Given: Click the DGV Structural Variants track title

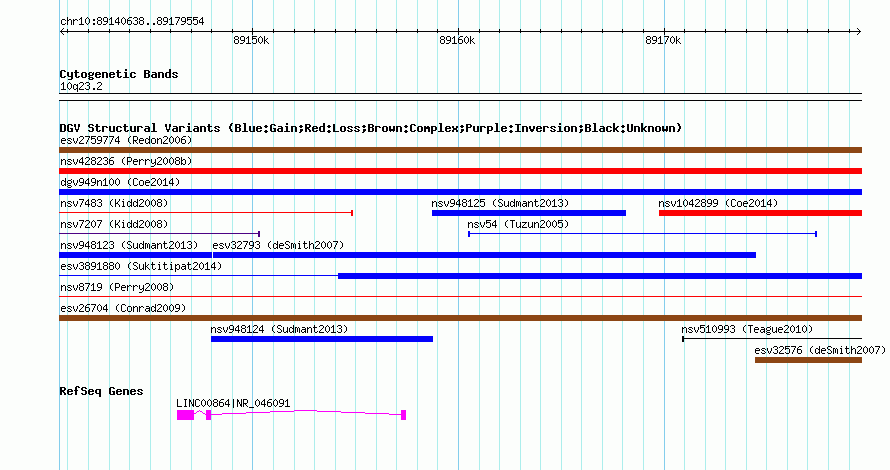Looking at the screenshot, I should pyautogui.click(x=371, y=128).
